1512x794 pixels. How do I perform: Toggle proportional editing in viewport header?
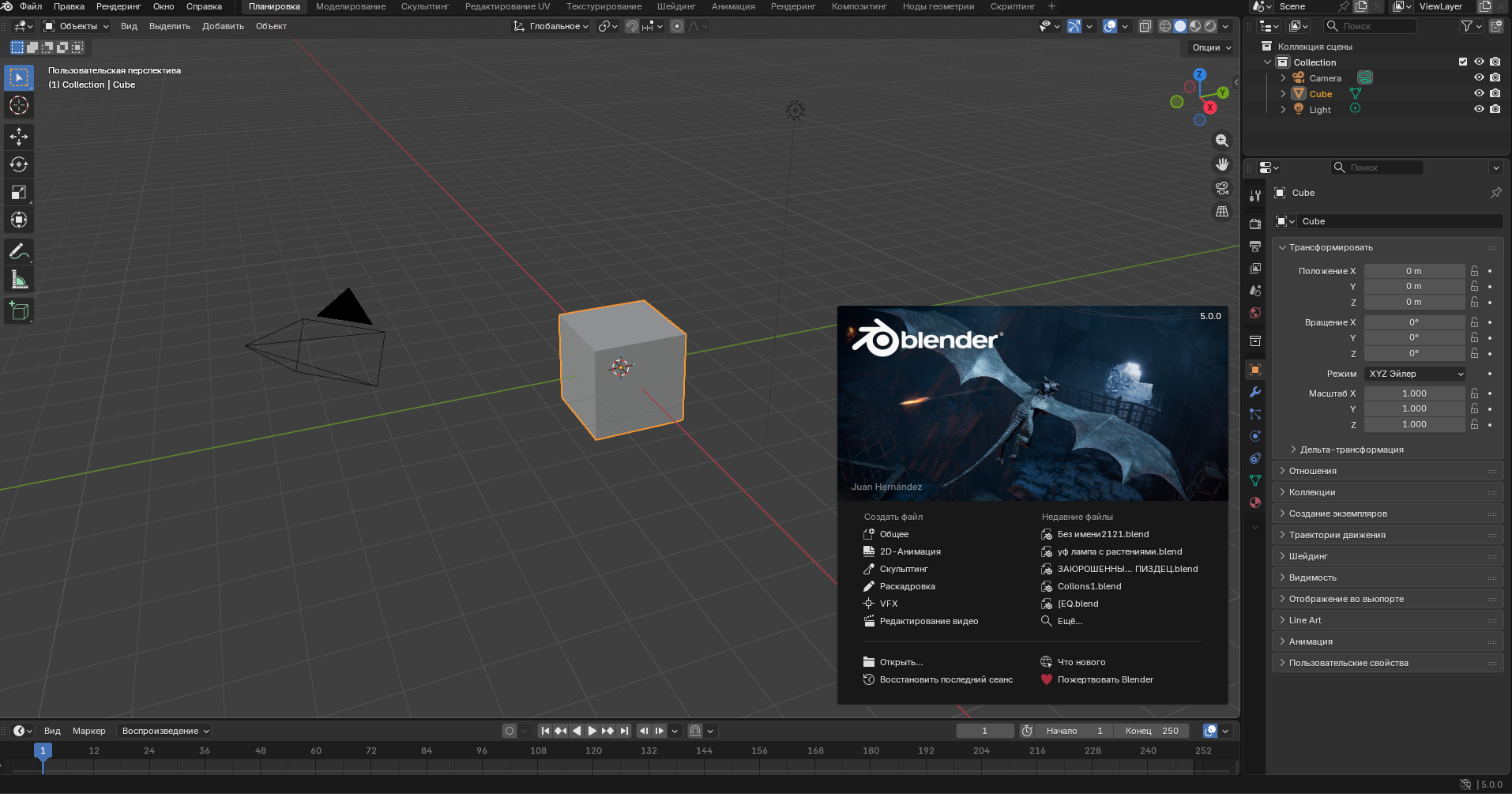[x=677, y=26]
